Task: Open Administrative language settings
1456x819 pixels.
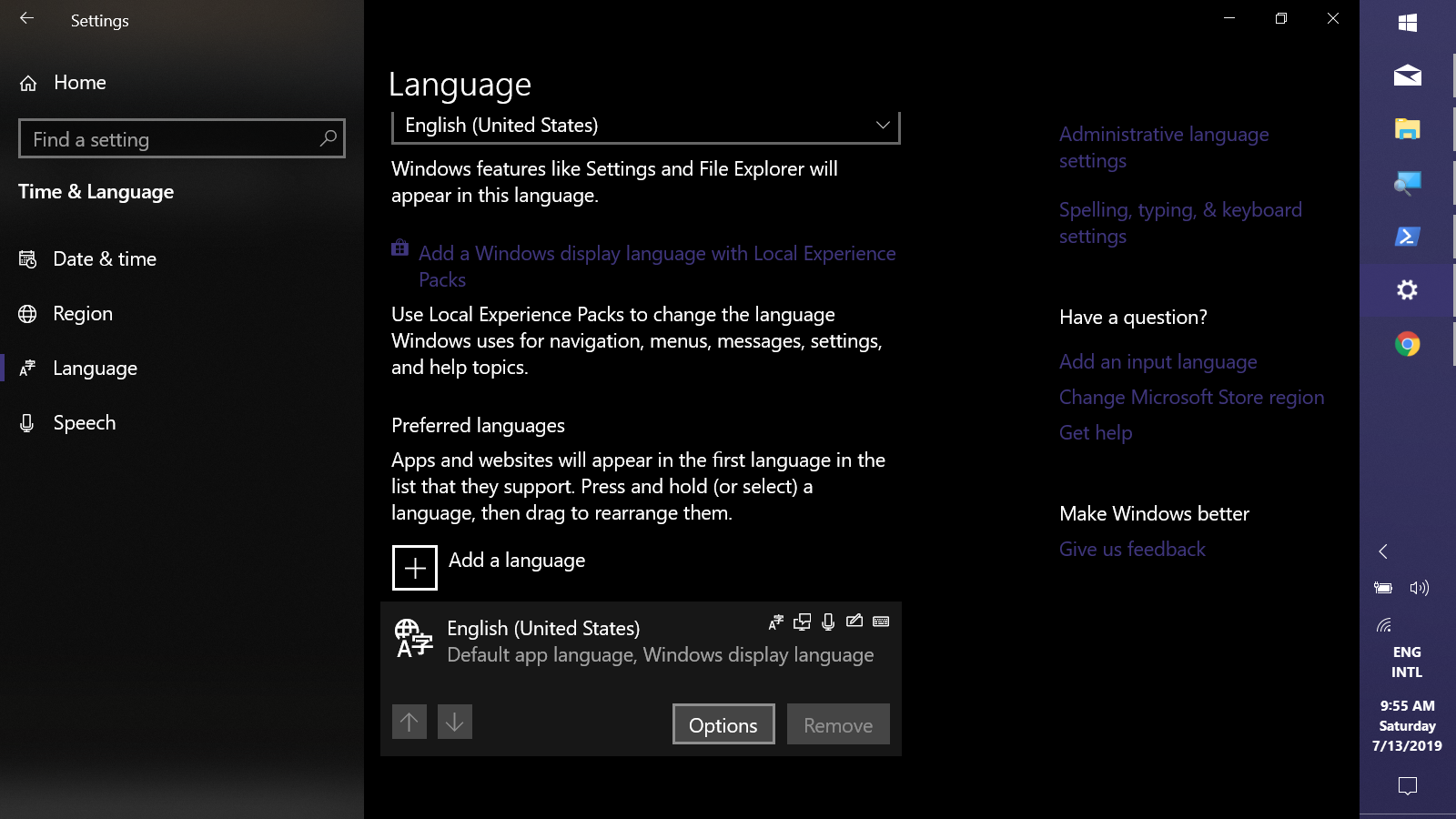Action: (x=1164, y=147)
